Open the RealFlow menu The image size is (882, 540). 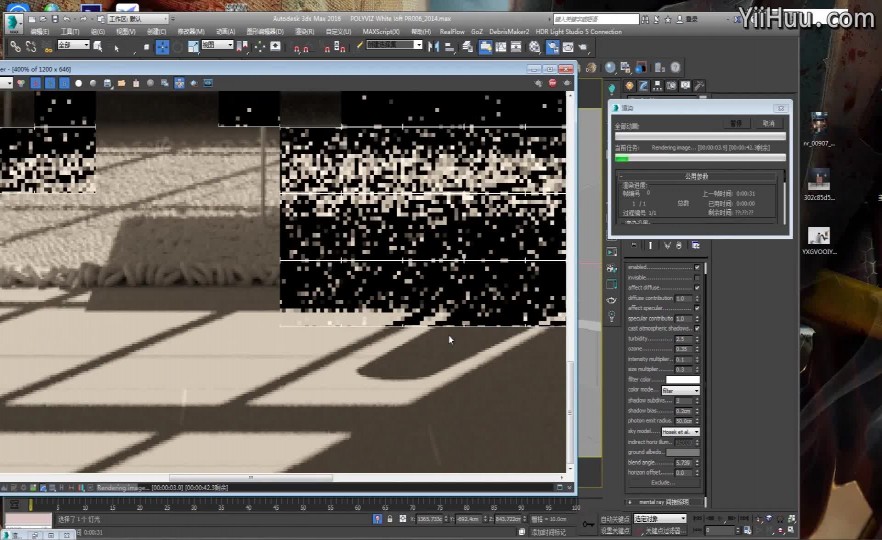coord(452,32)
